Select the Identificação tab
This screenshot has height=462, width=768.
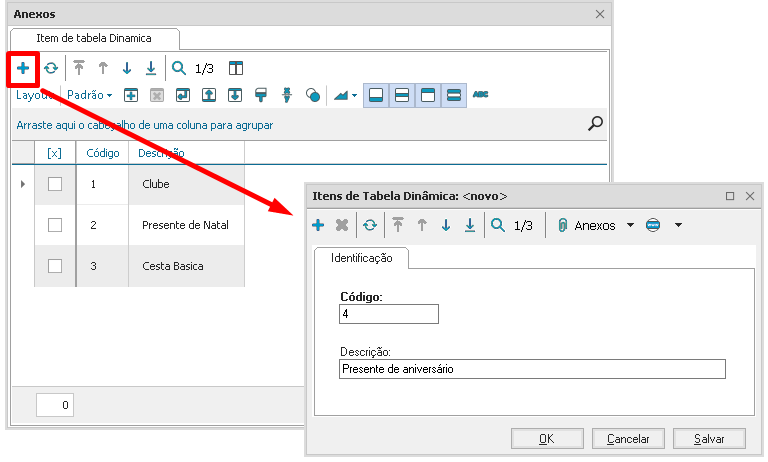point(361,258)
